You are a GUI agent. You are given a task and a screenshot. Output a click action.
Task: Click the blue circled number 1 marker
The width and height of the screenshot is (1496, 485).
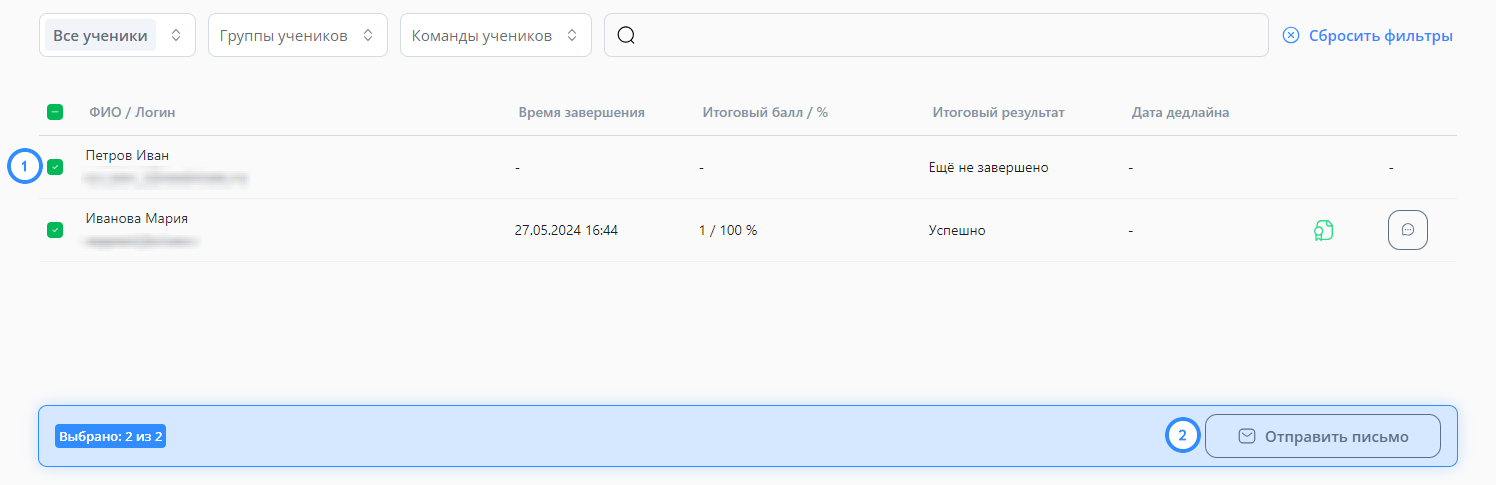[x=25, y=166]
